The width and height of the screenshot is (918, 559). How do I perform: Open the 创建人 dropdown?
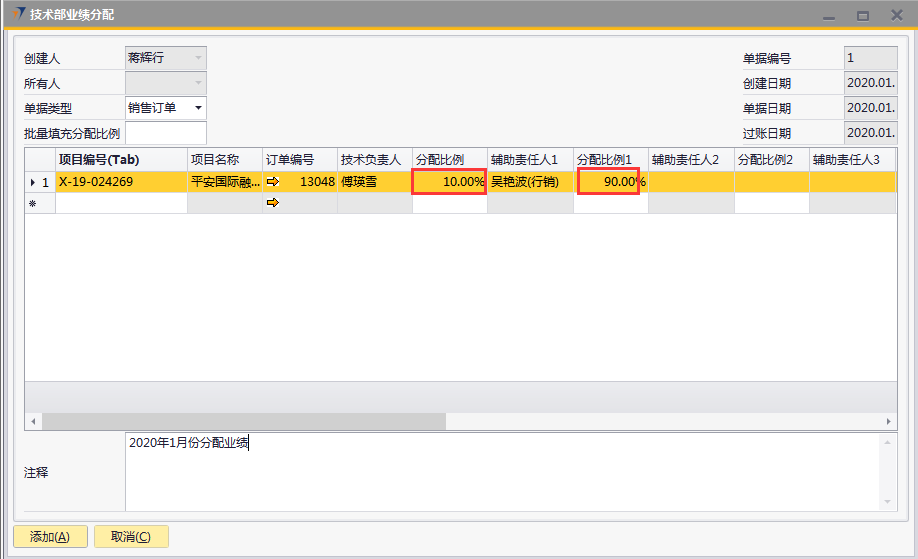tap(198, 59)
